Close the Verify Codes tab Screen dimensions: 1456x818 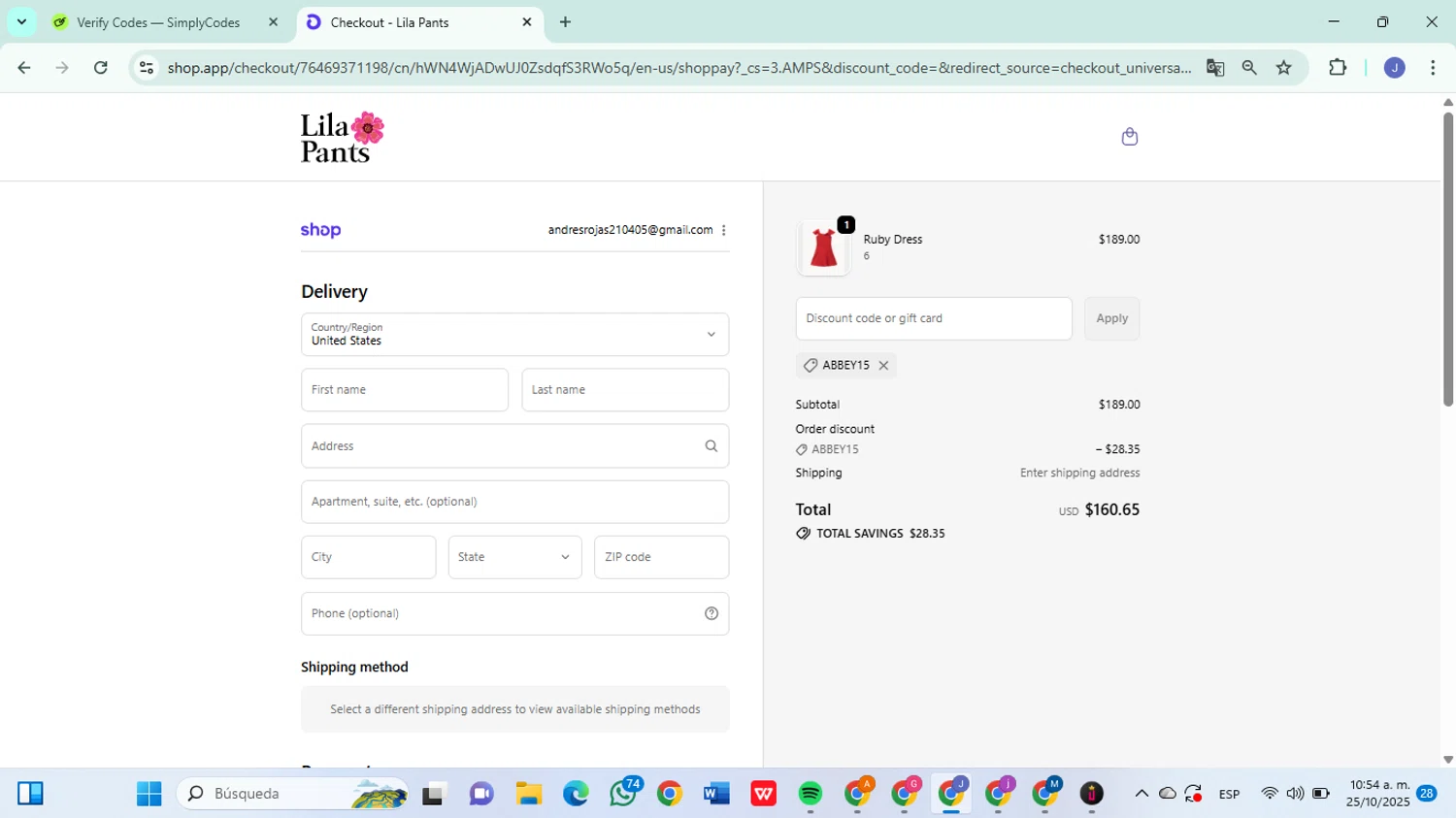[273, 21]
